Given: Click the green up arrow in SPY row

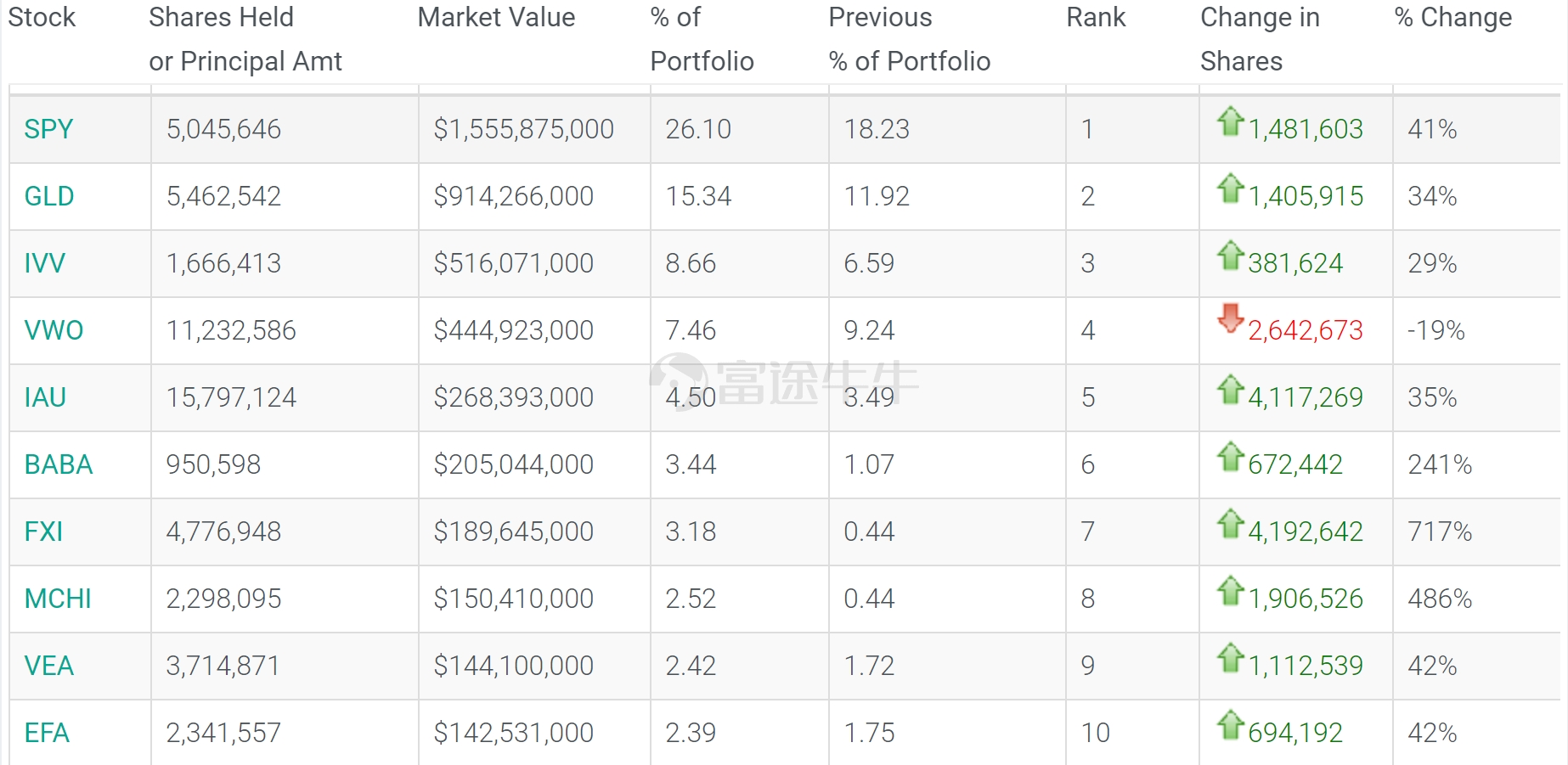Looking at the screenshot, I should click(1230, 121).
